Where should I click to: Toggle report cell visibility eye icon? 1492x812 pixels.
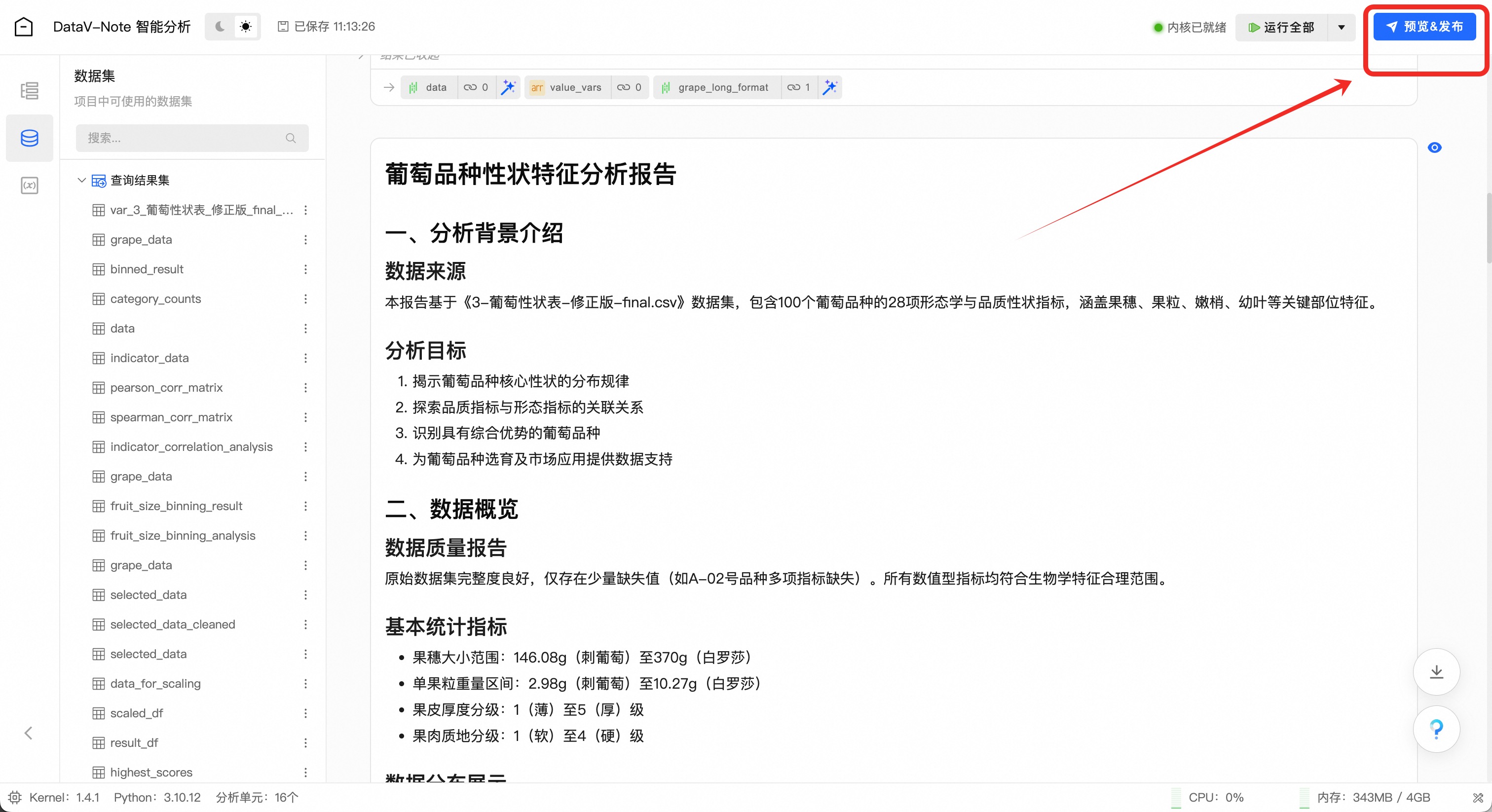[x=1434, y=148]
